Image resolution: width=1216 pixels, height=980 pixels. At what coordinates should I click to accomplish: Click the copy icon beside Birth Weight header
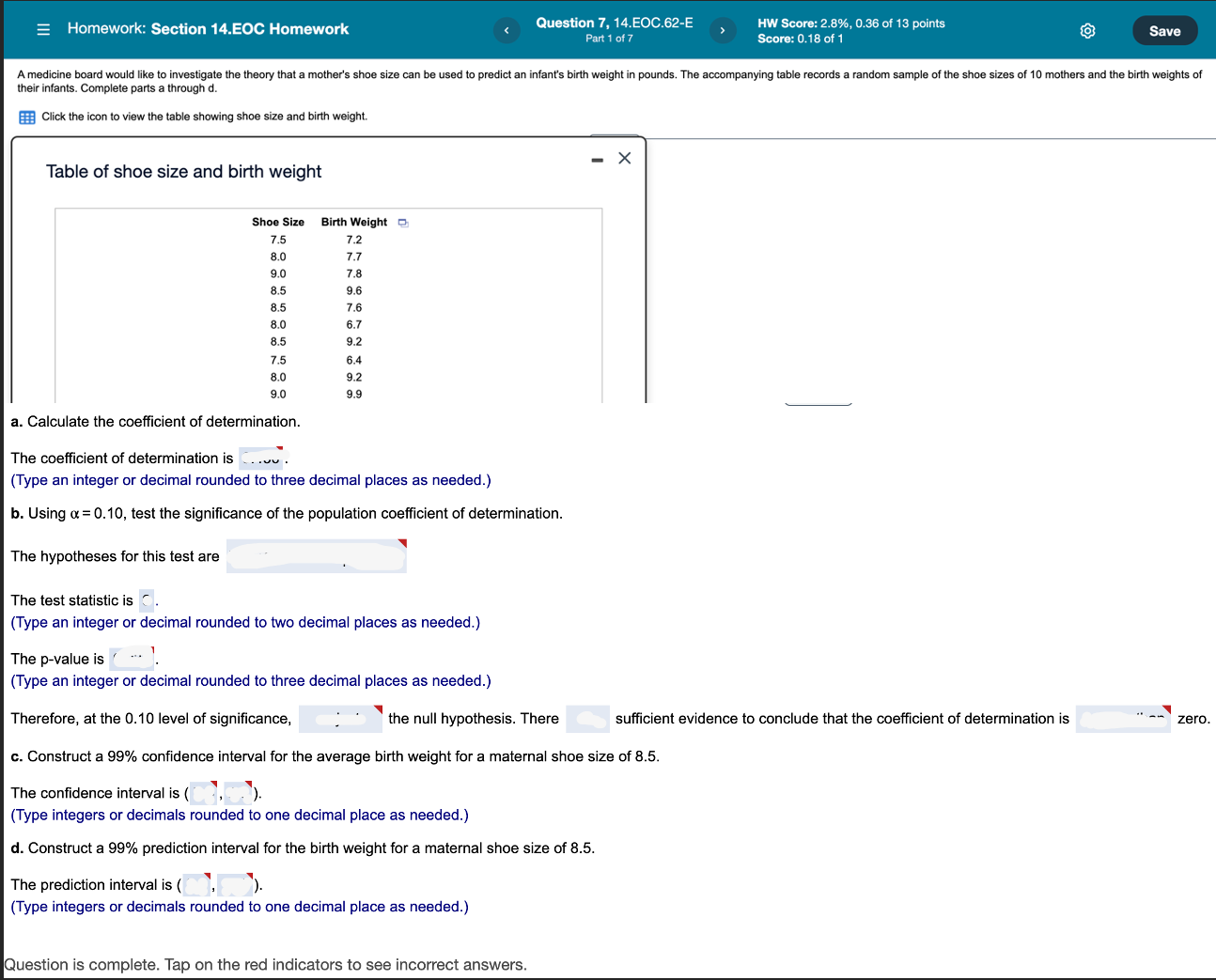(403, 222)
